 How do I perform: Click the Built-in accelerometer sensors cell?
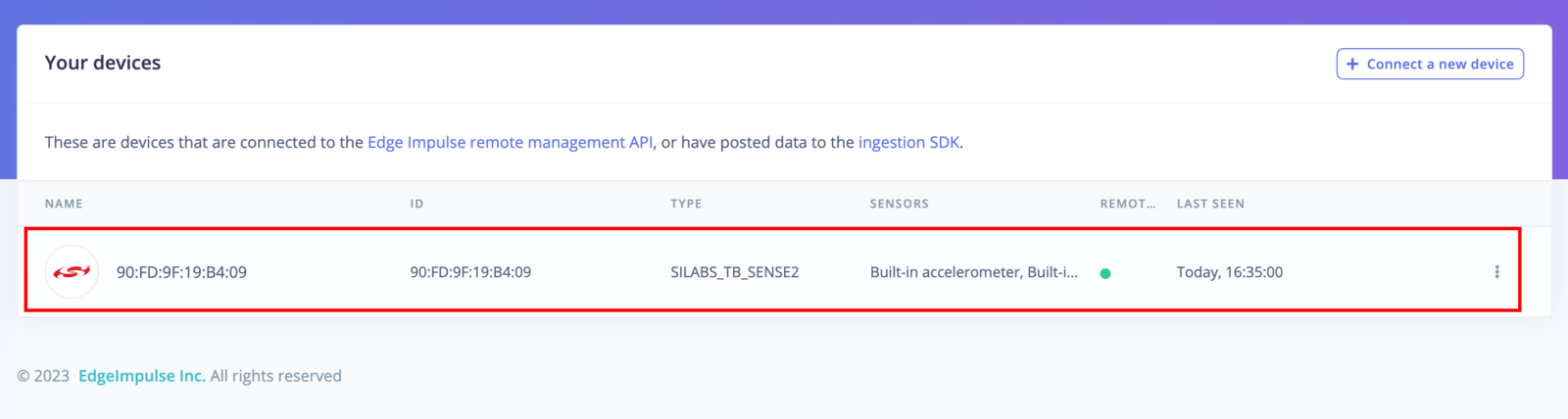[x=973, y=272]
